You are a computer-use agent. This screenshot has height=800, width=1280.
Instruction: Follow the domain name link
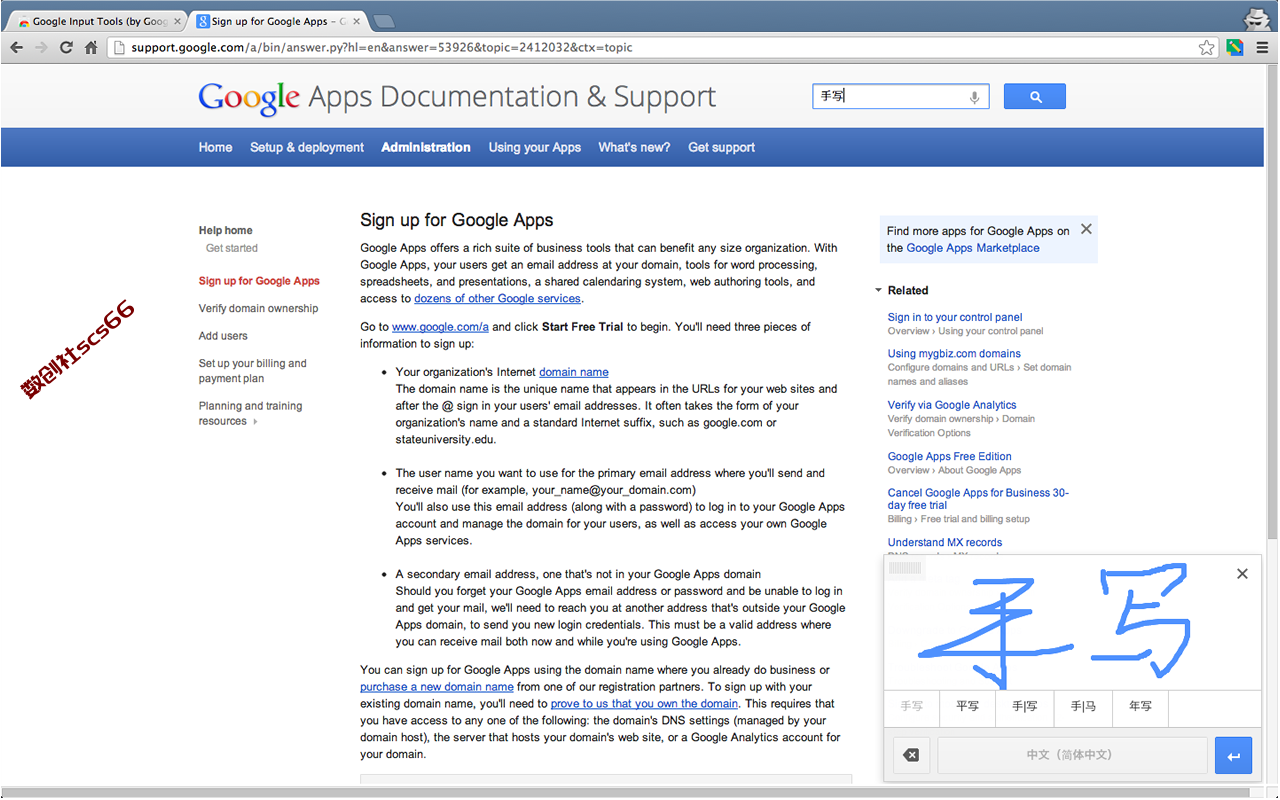point(574,372)
